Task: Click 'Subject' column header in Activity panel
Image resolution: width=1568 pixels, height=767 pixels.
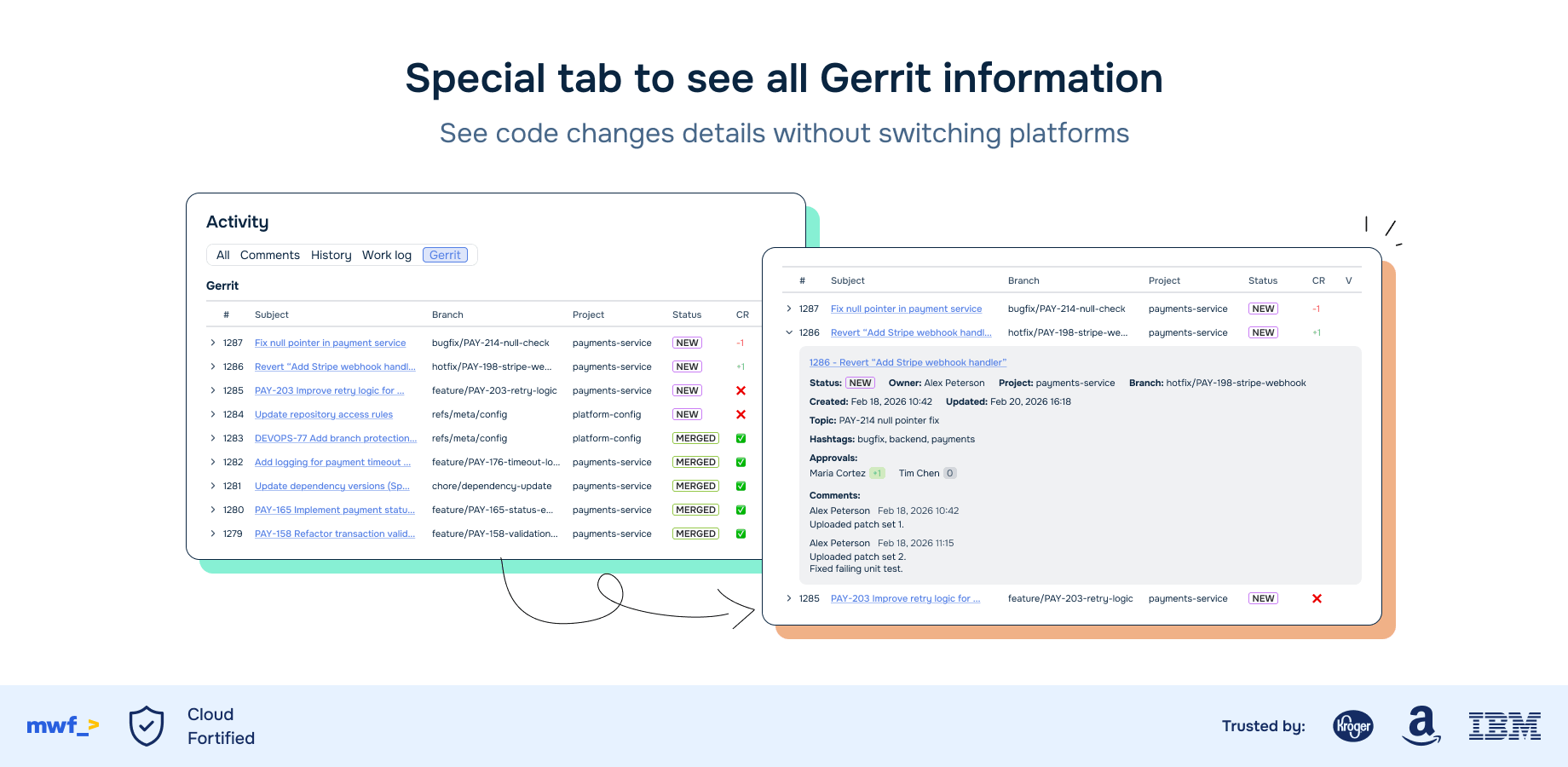Action: point(272,314)
